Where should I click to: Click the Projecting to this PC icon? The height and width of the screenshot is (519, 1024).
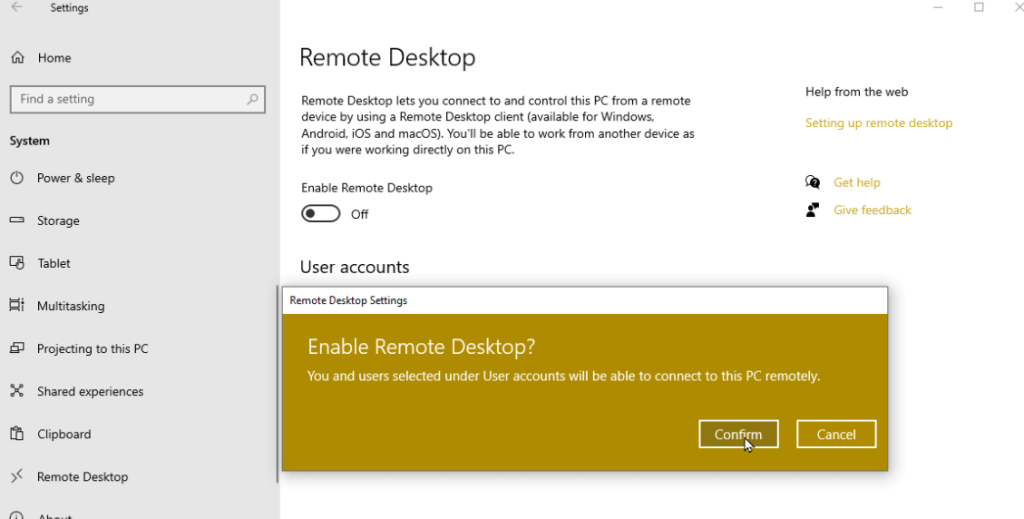(x=17, y=349)
